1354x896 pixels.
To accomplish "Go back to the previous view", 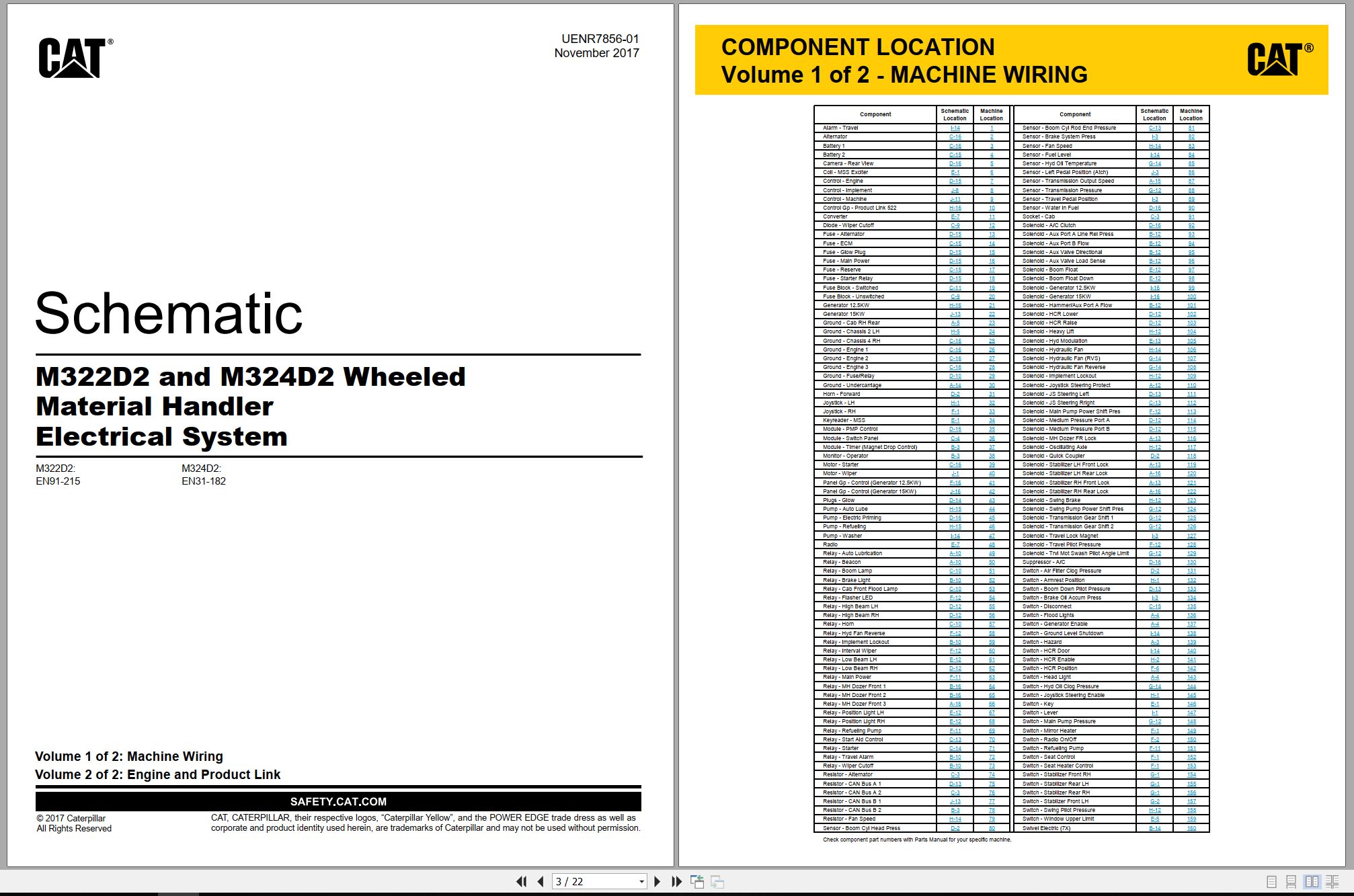I will (x=697, y=881).
